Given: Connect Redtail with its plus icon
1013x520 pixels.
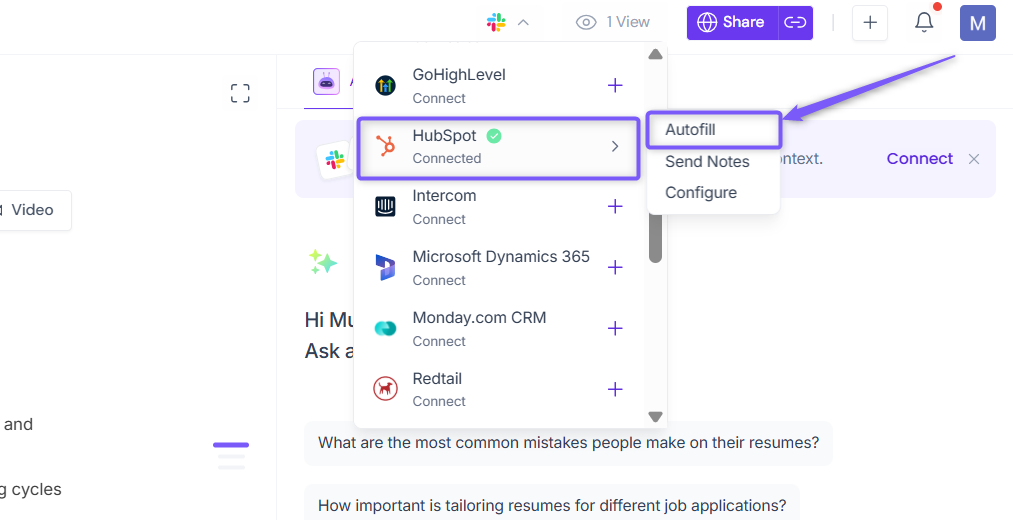Looking at the screenshot, I should tap(615, 389).
